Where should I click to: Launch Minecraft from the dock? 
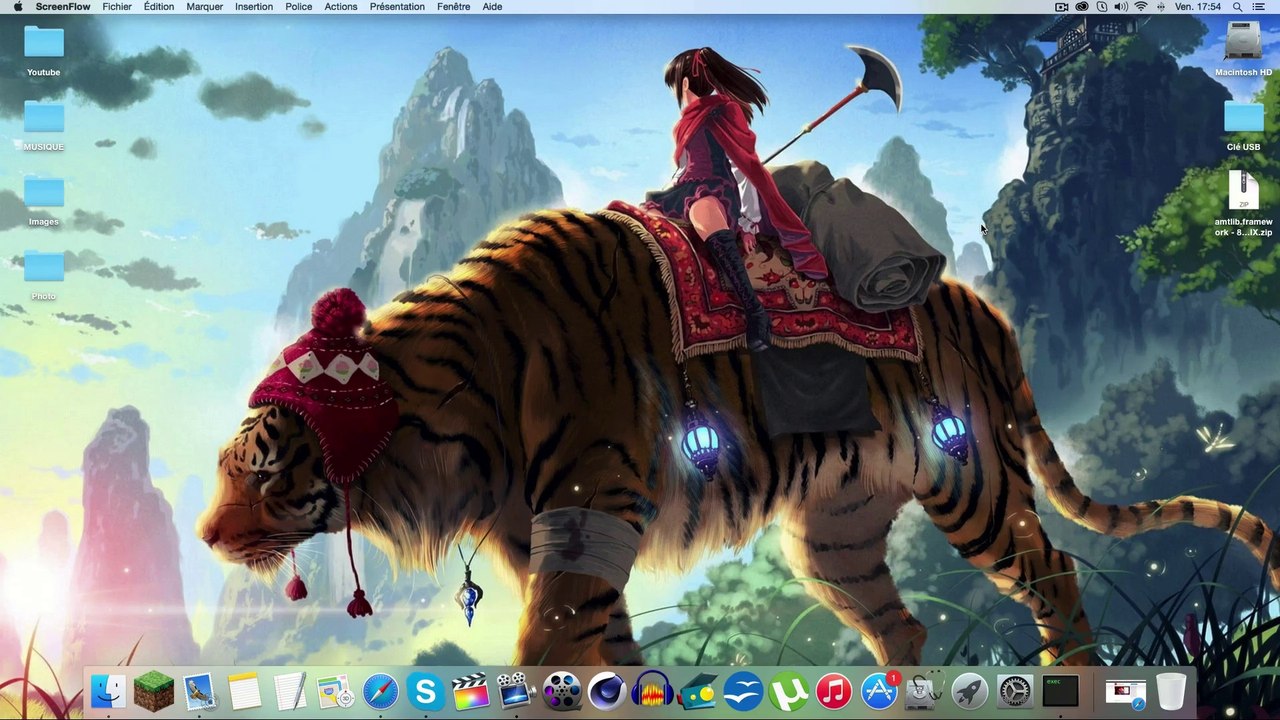[153, 691]
